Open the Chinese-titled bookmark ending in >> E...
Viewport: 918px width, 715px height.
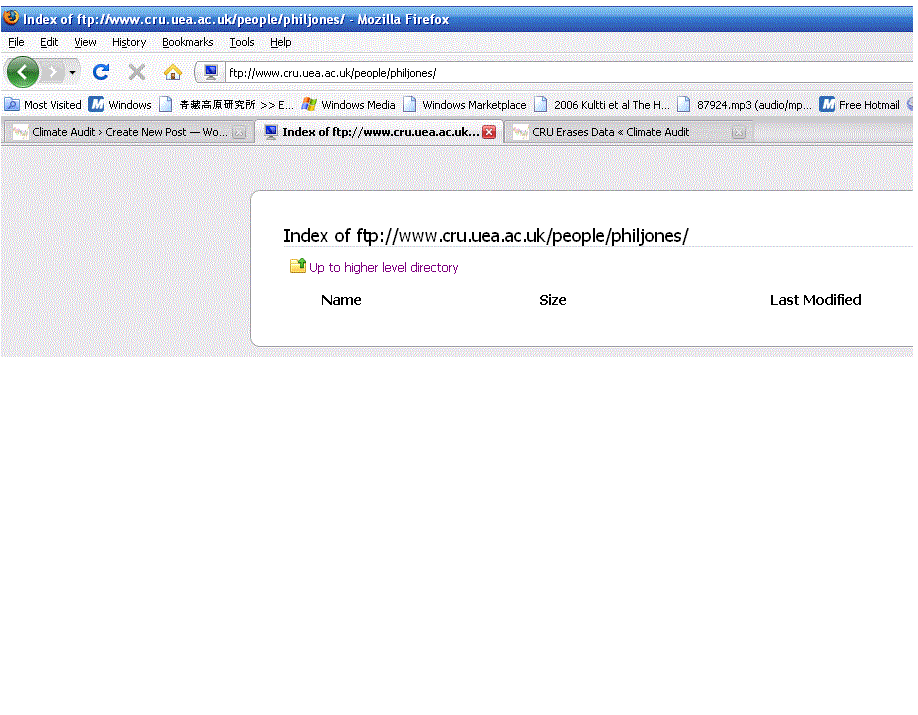click(226, 105)
